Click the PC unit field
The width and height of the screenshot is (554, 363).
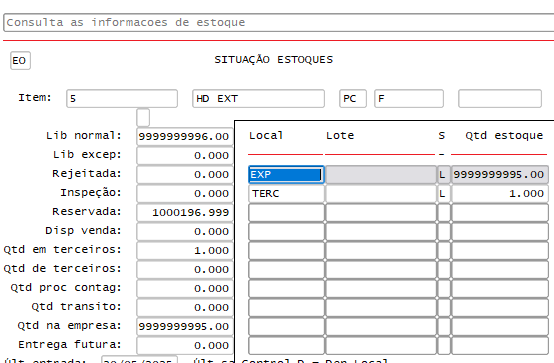353,98
